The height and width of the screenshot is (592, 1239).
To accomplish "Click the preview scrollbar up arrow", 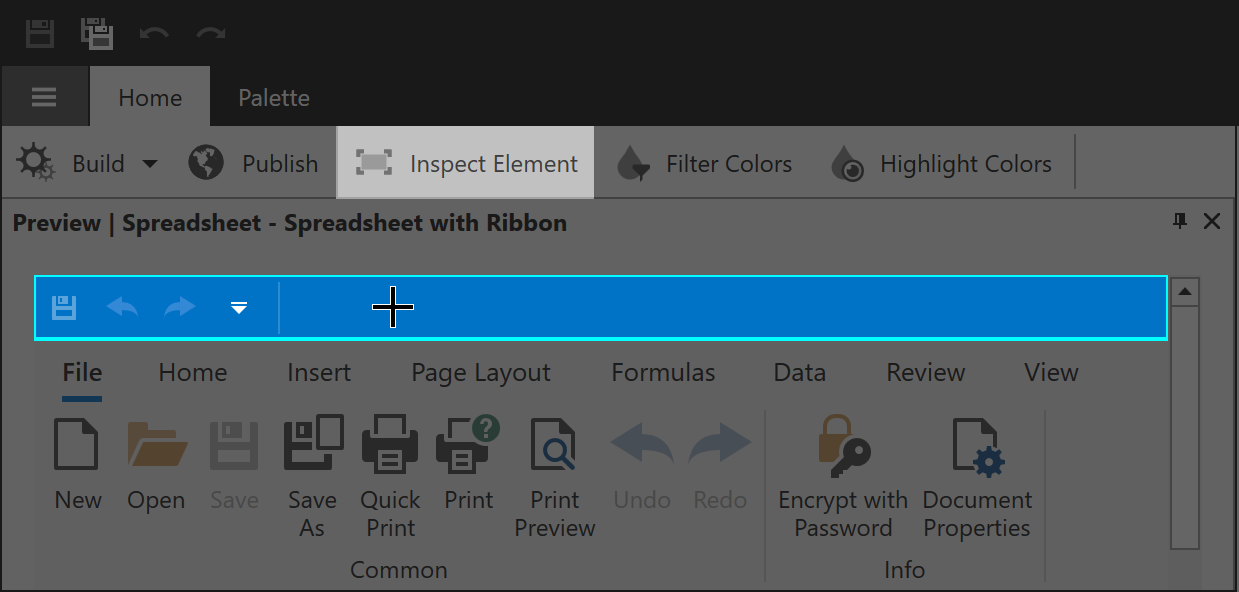I will click(x=1185, y=292).
